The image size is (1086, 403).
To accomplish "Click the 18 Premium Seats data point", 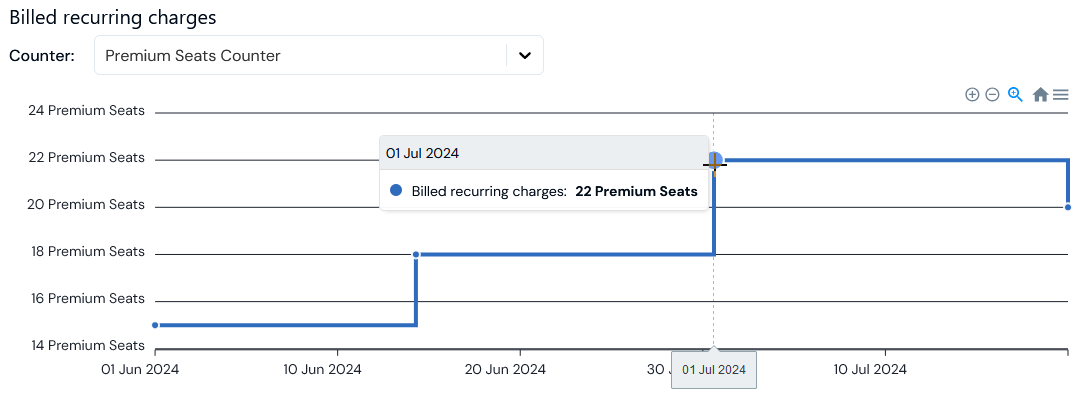I will [x=416, y=255].
